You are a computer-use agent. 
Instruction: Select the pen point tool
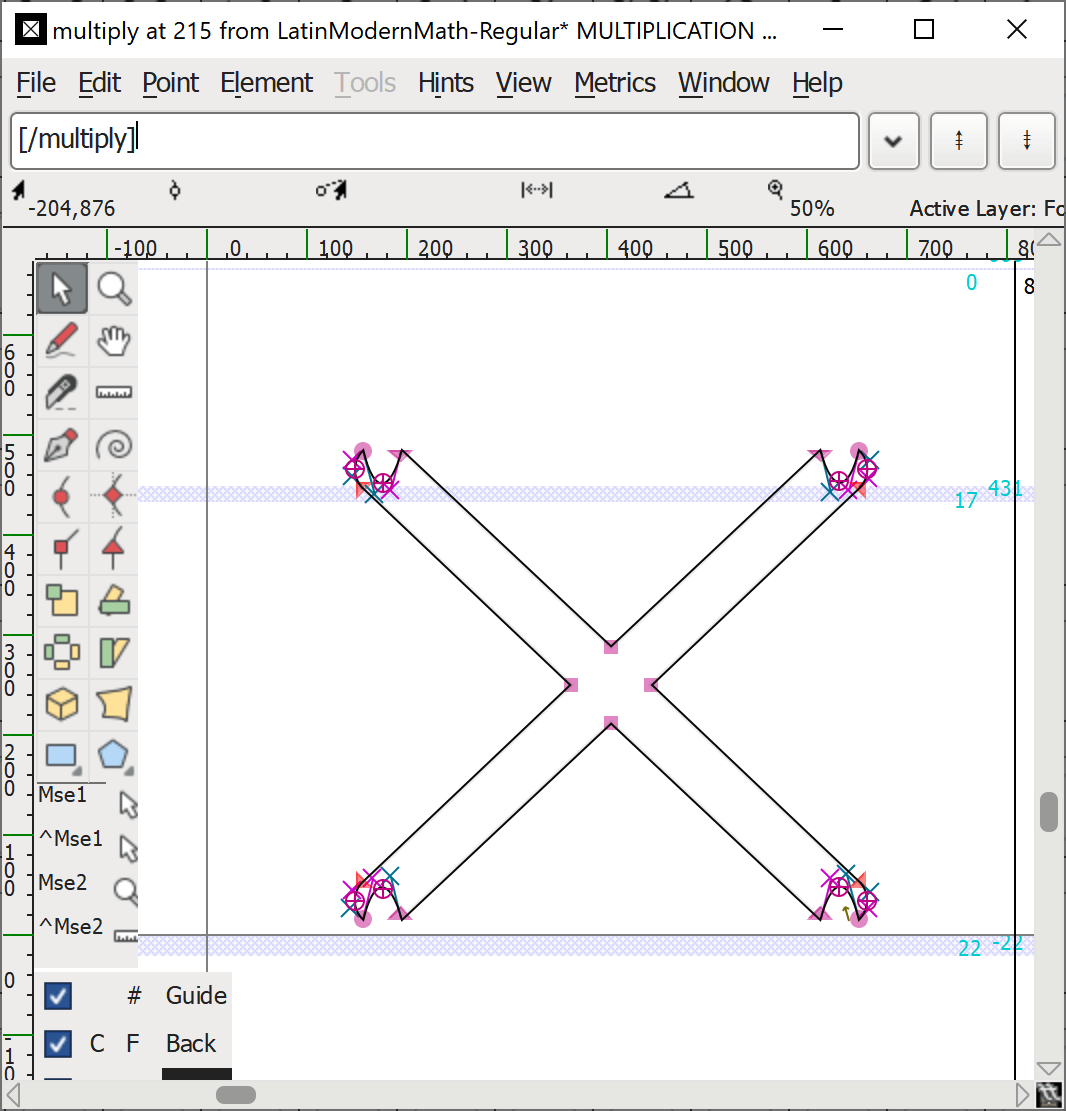pyautogui.click(x=62, y=445)
